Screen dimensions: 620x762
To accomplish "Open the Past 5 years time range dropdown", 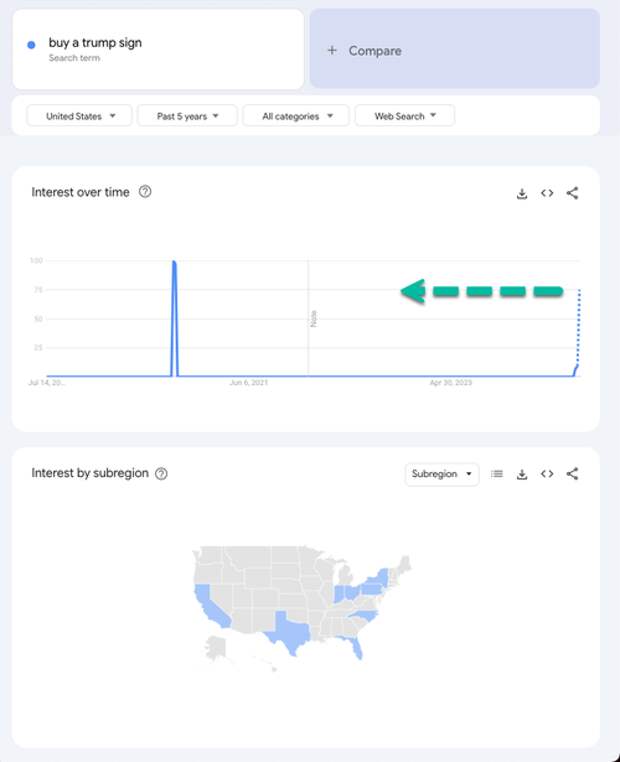I will click(188, 116).
